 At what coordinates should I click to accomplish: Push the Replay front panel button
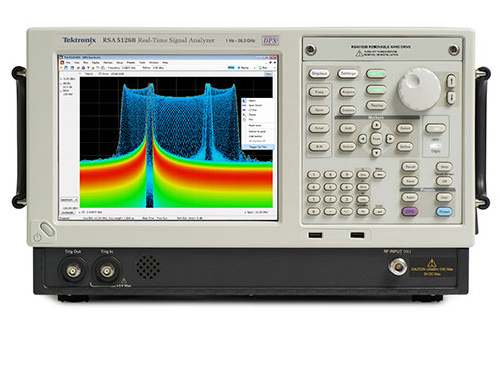point(376,105)
